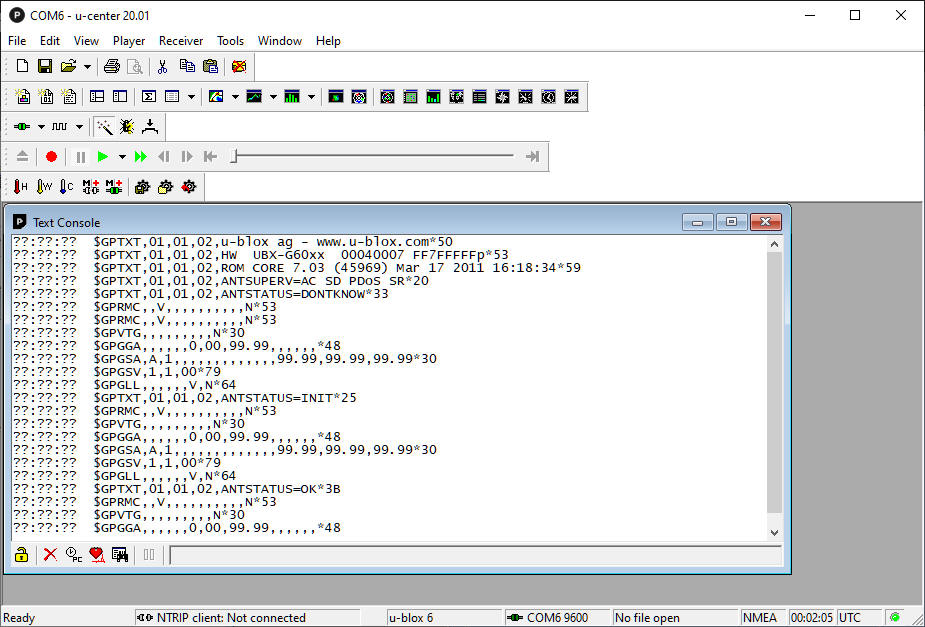Open the colorful map view icon
This screenshot has height=627, width=925.
(217, 97)
